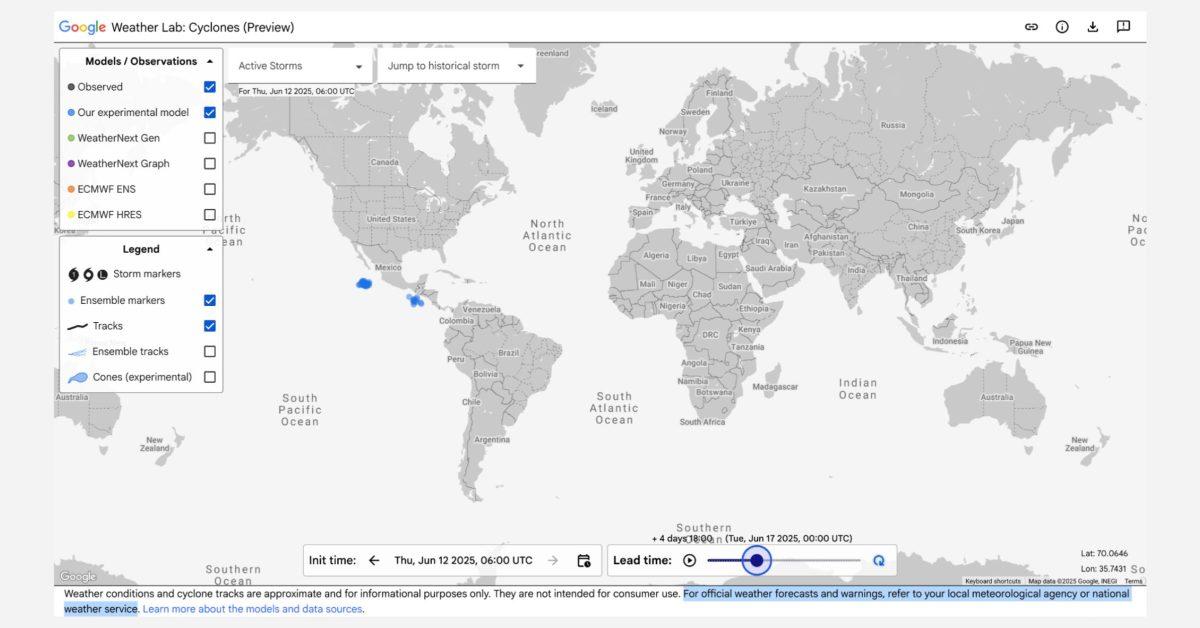Open Learn more about models link
Viewport: 1200px width, 628px height.
253,609
